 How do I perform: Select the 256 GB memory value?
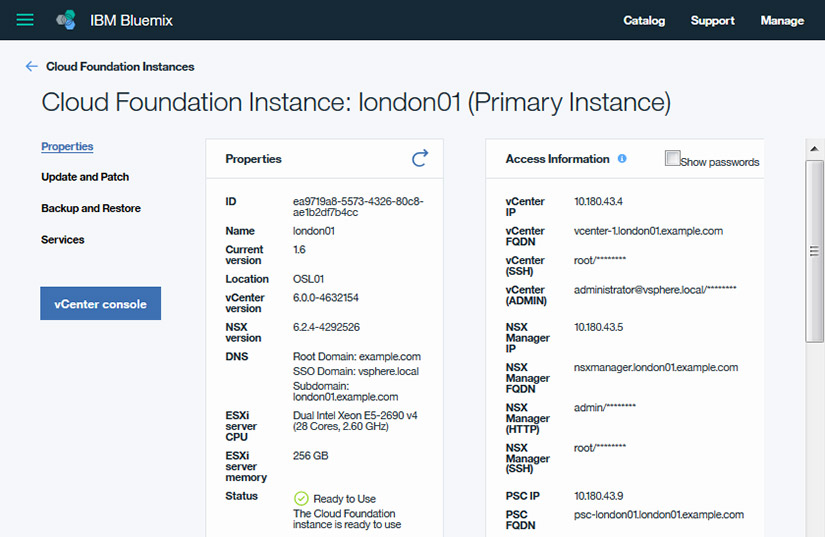(x=310, y=455)
